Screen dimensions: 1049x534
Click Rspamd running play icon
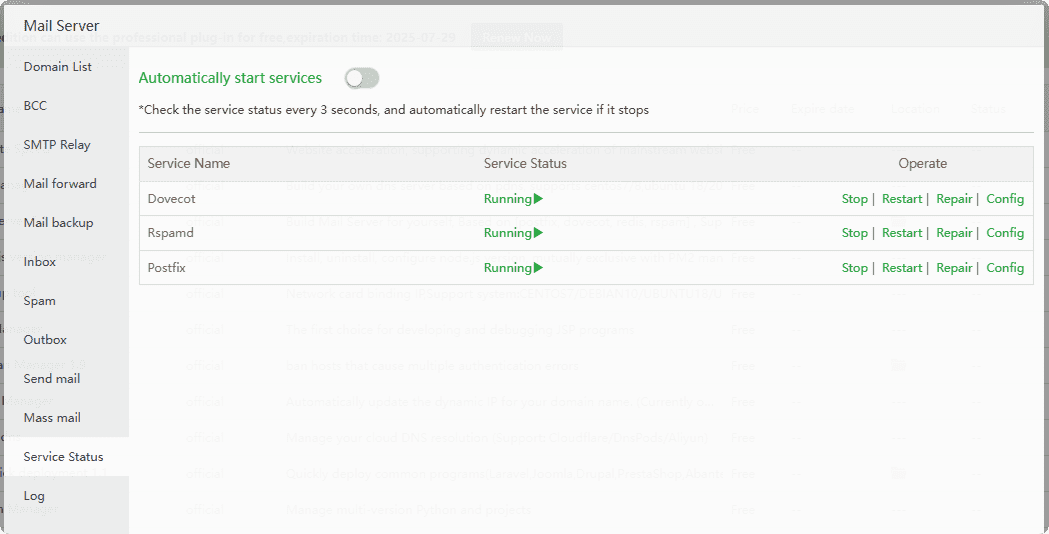click(x=539, y=233)
